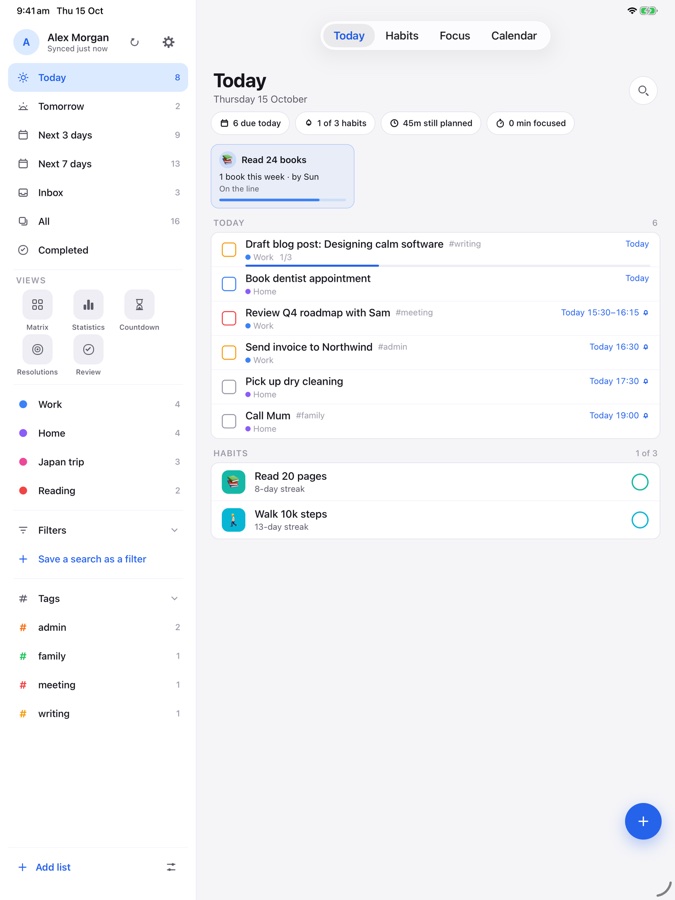Viewport: 675px width, 900px height.
Task: Check off Call Mum task
Action: click(x=229, y=421)
